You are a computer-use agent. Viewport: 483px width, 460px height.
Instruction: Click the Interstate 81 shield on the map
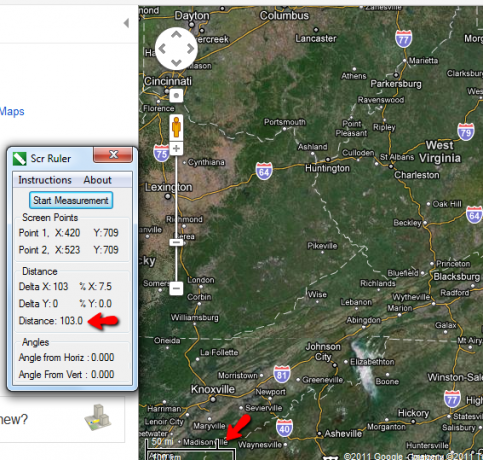[x=282, y=375]
